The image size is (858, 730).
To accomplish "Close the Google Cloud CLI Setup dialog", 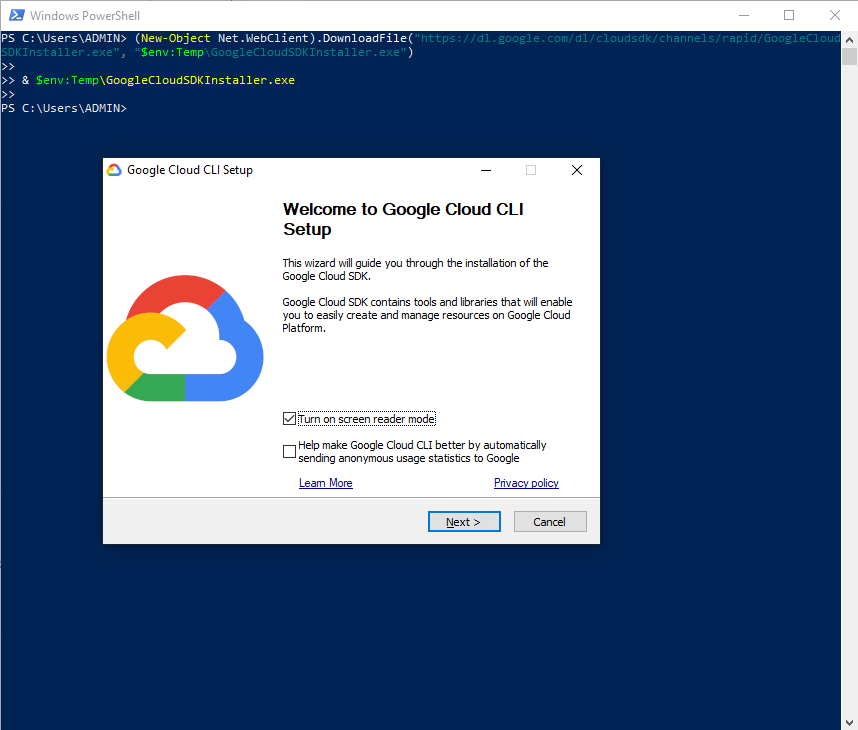I will [576, 170].
